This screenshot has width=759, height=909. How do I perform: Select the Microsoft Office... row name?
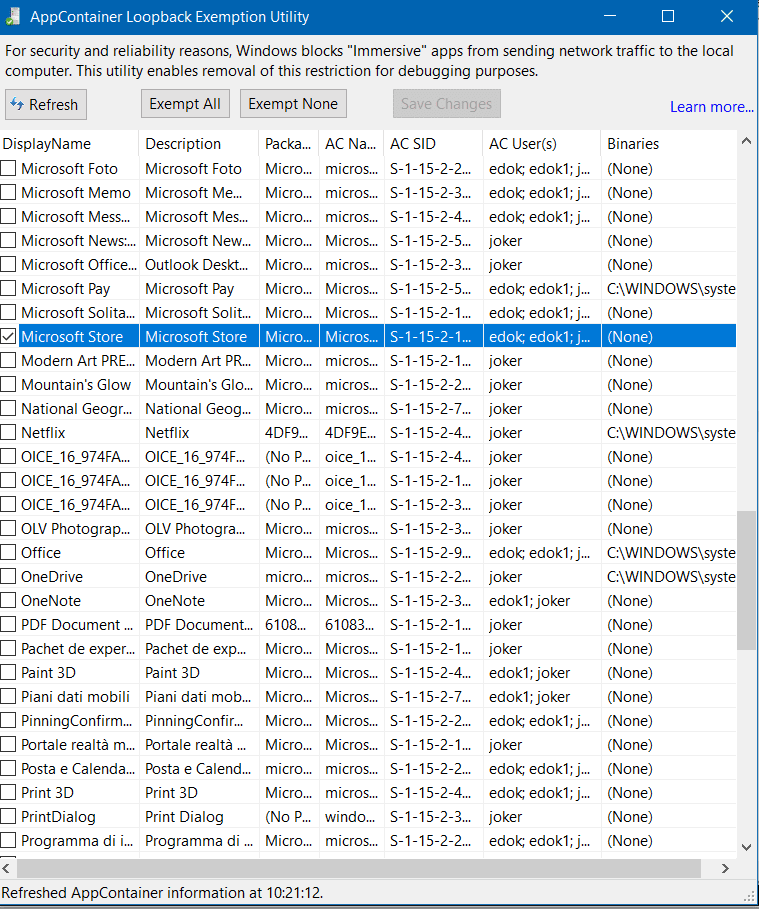tap(79, 264)
